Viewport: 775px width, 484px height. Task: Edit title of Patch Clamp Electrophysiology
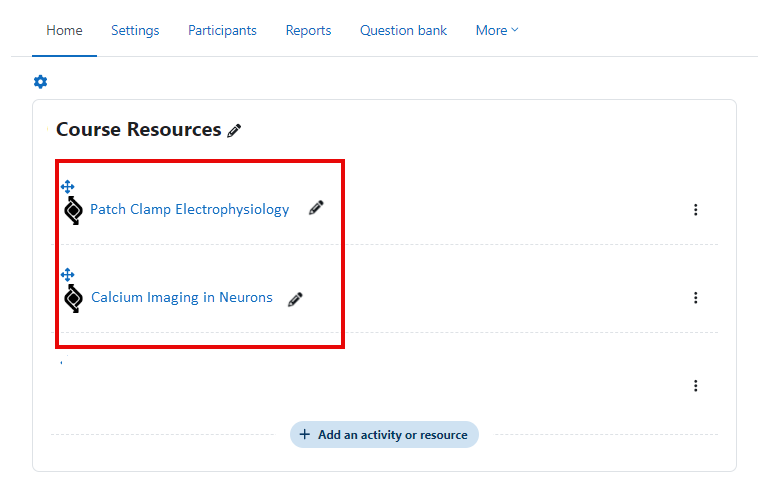point(316,208)
